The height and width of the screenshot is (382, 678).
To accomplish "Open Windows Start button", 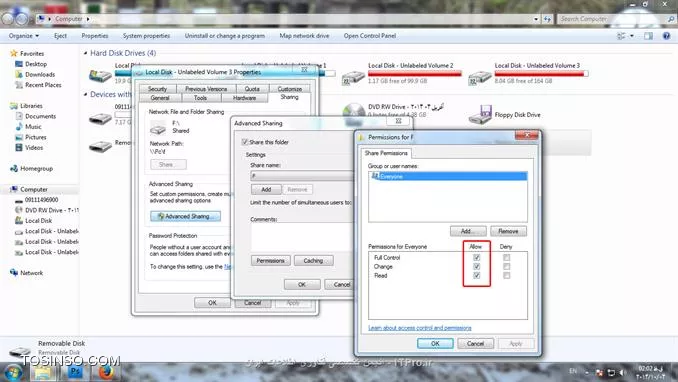I will (x=13, y=372).
